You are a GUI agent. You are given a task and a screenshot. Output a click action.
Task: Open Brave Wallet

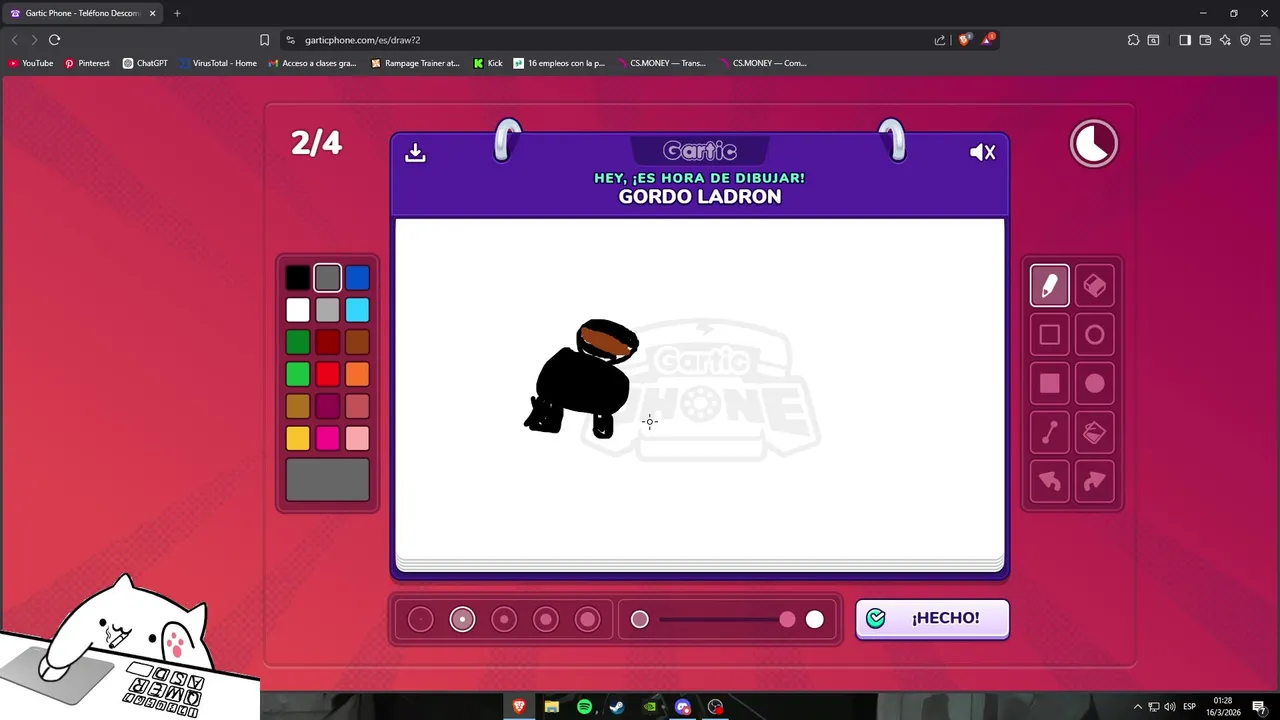1205,40
